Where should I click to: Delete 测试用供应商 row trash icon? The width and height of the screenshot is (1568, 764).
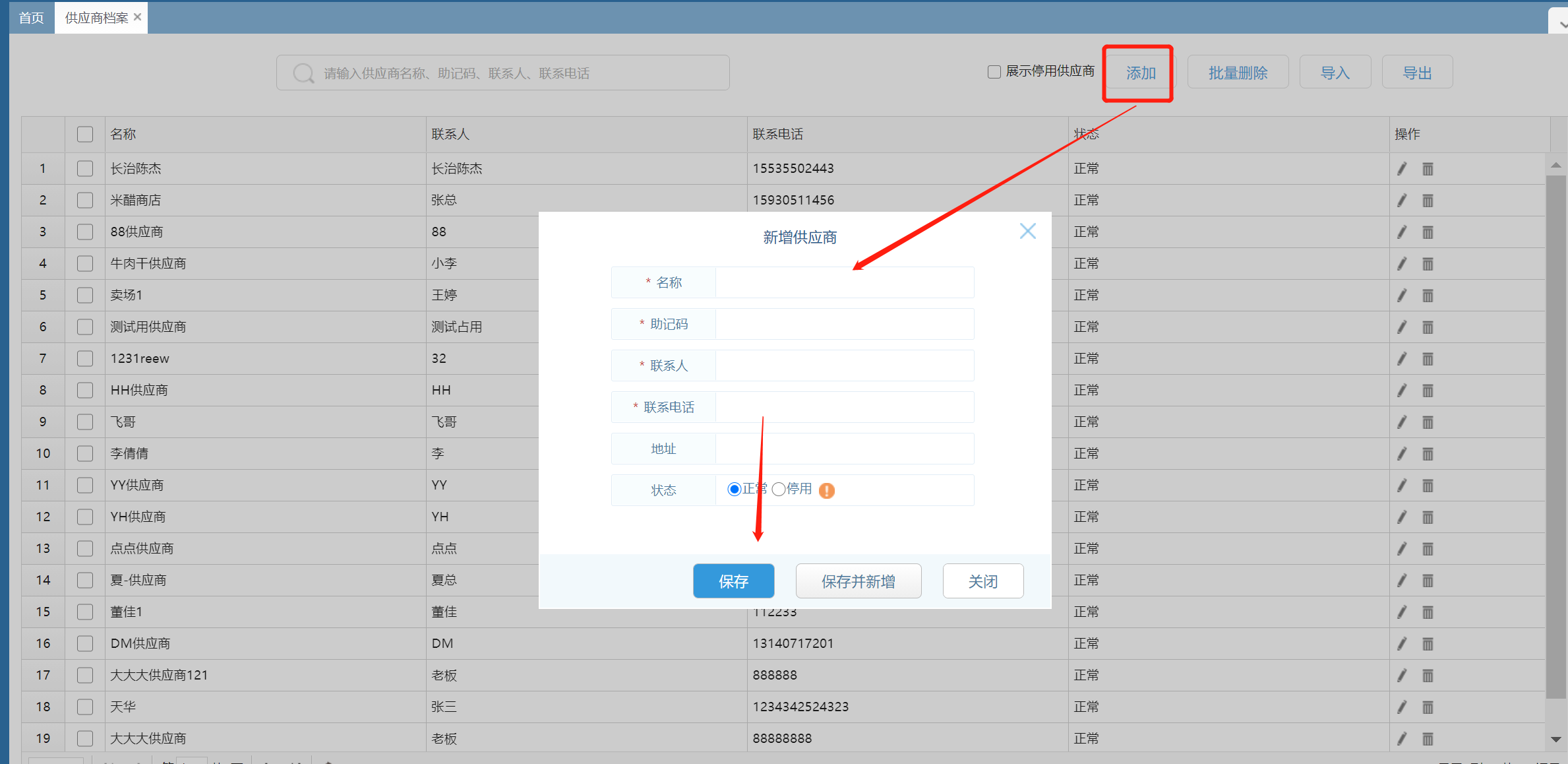point(1428,327)
